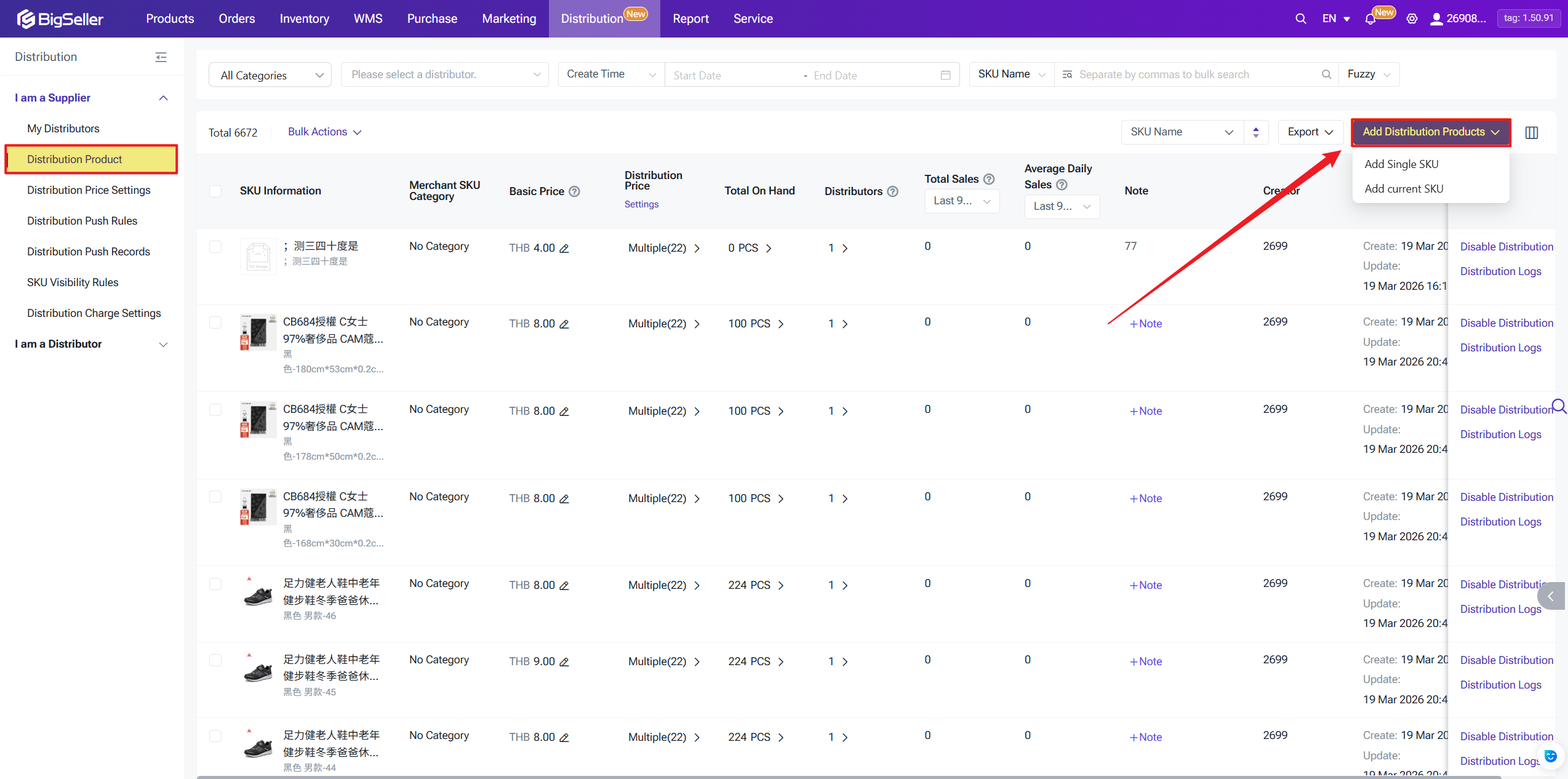Toggle sort direction arrows beside SKU Name
Viewport: 1568px width, 779px height.
1256,132
